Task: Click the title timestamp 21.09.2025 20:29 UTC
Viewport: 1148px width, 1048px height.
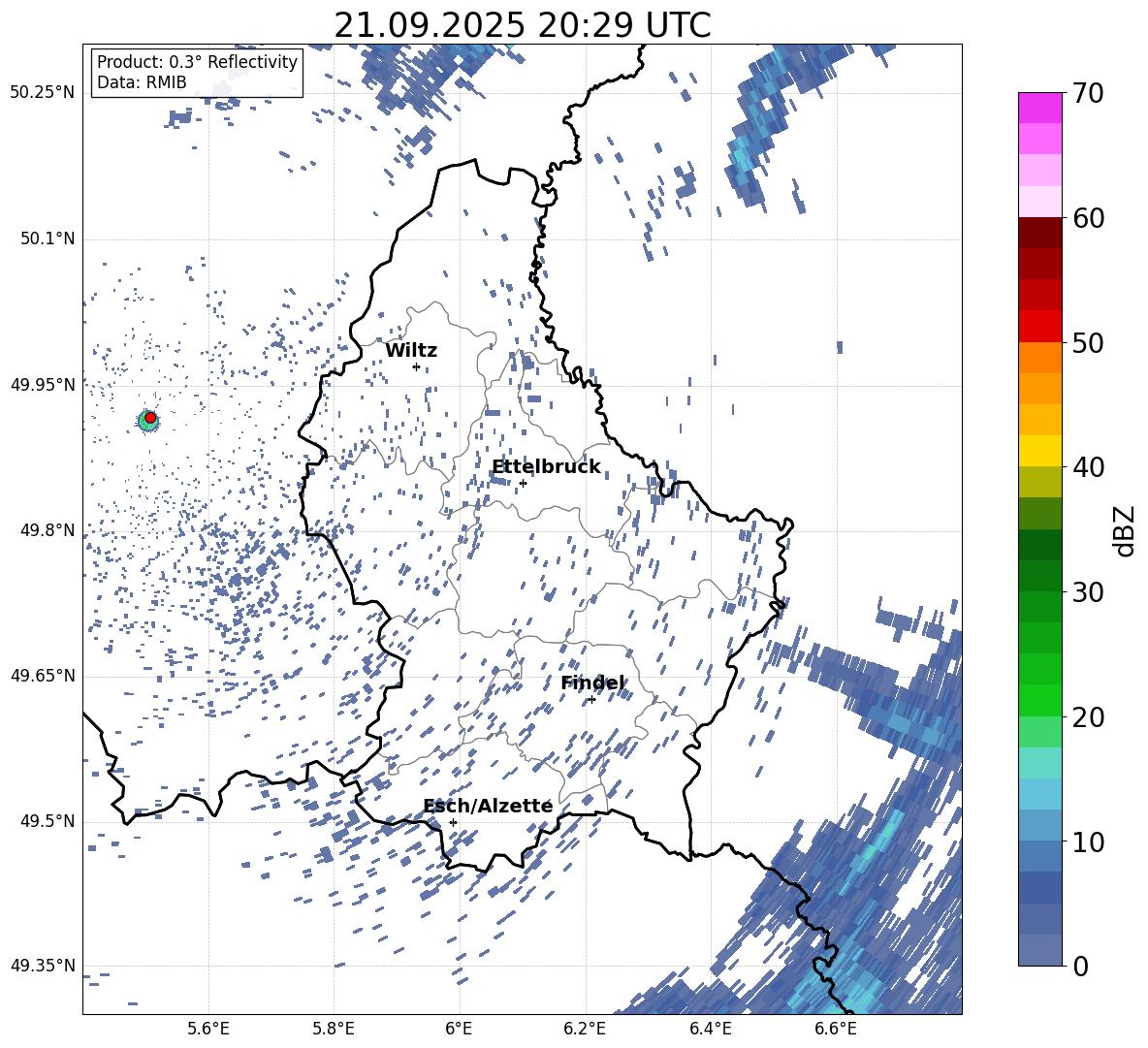Action: pos(523,25)
